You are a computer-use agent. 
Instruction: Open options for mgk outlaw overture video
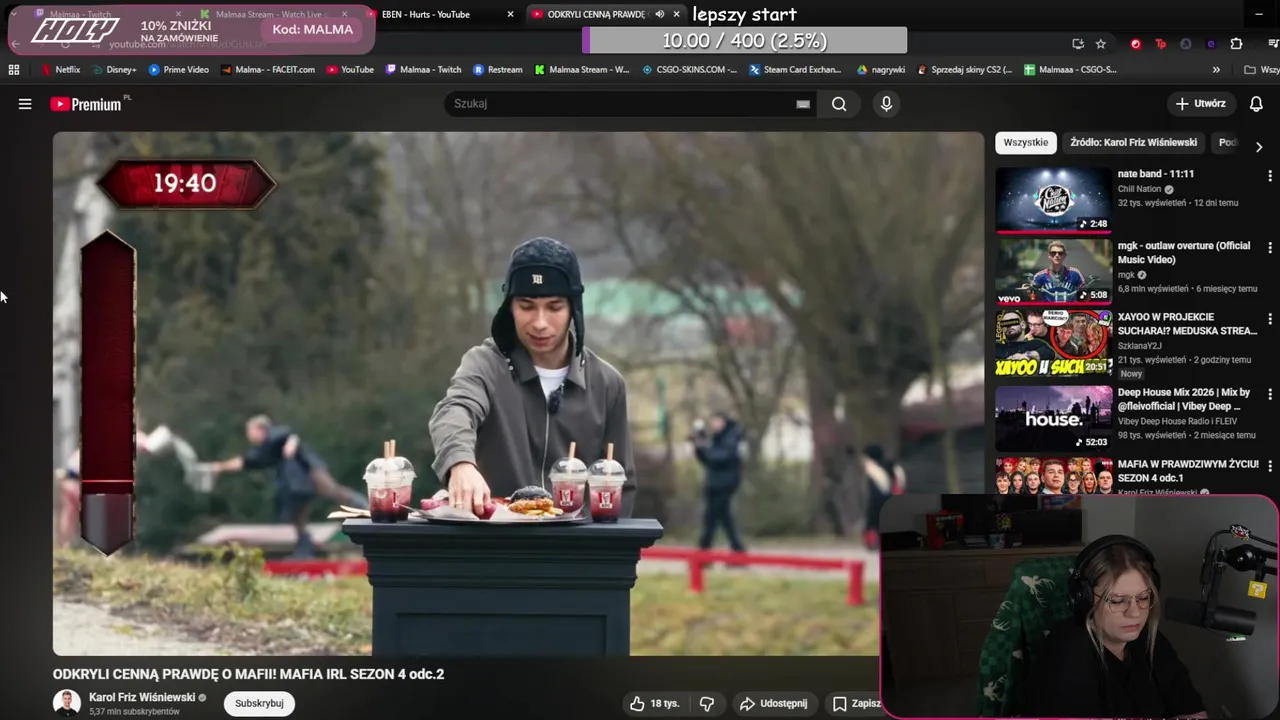point(1270,247)
